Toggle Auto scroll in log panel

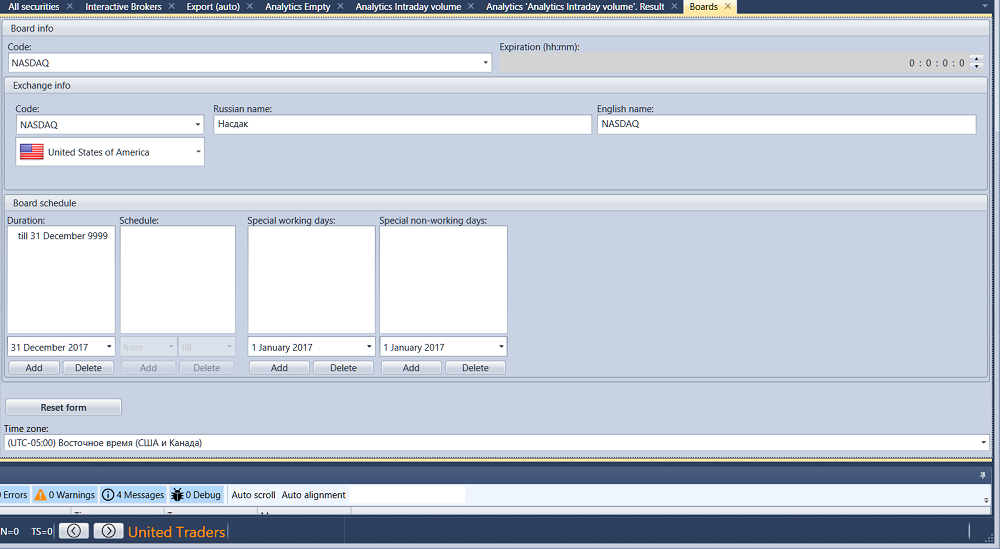(253, 495)
